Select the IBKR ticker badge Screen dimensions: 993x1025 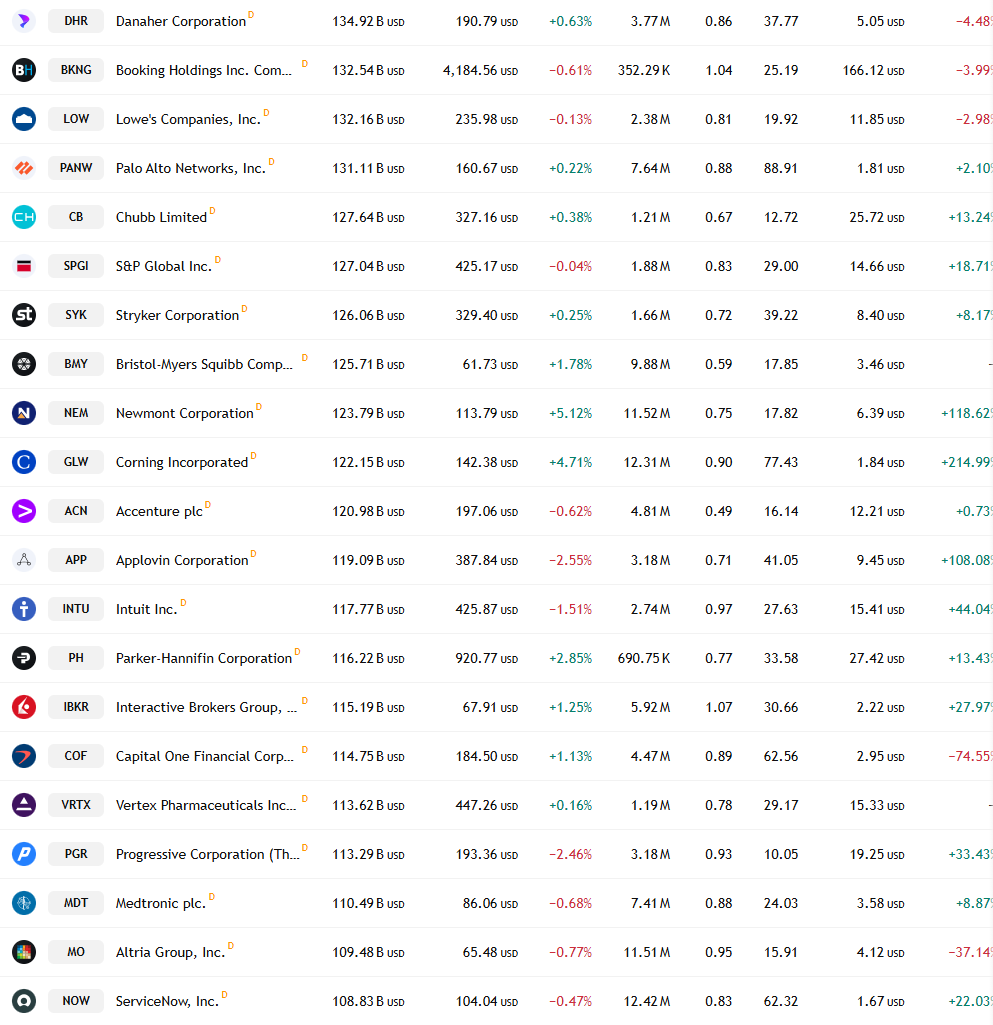76,707
